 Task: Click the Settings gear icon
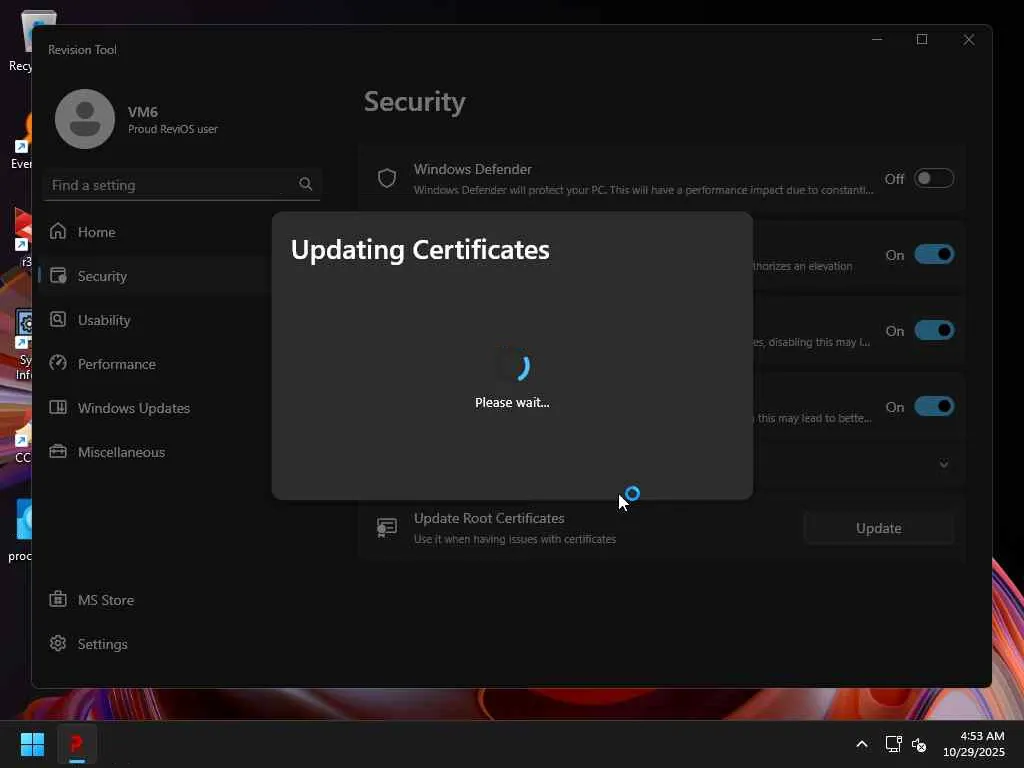[x=58, y=643]
